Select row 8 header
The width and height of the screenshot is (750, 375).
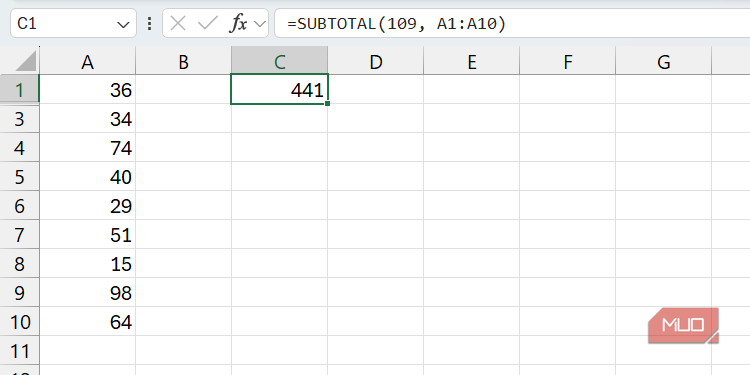tap(19, 264)
